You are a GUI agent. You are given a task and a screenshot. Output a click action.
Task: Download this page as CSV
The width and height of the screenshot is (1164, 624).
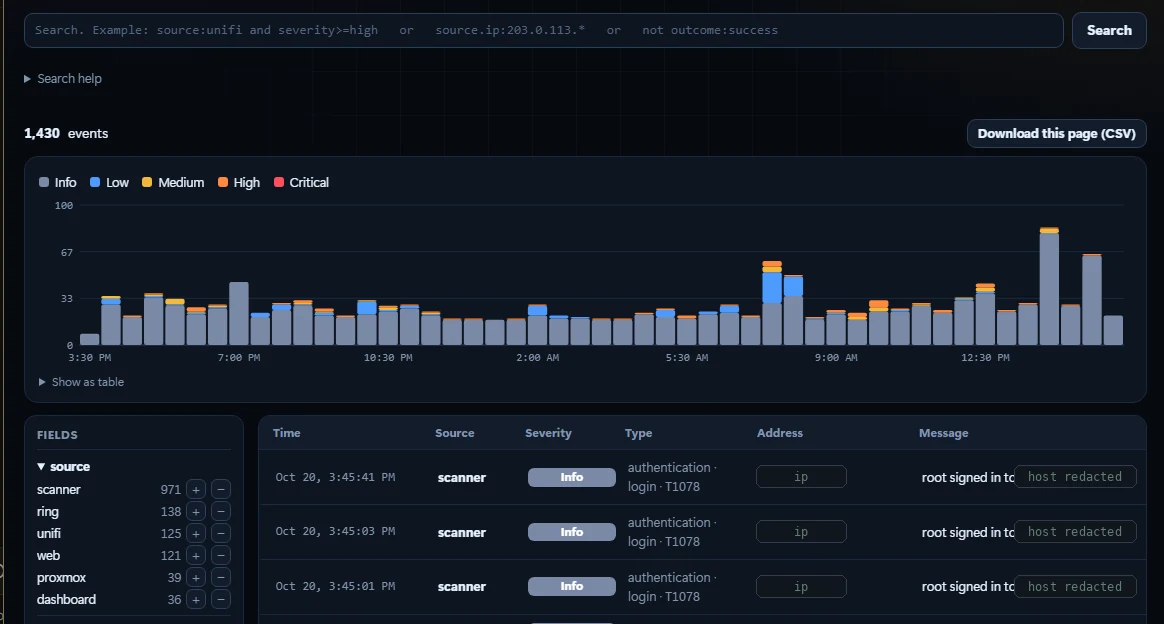click(1056, 134)
